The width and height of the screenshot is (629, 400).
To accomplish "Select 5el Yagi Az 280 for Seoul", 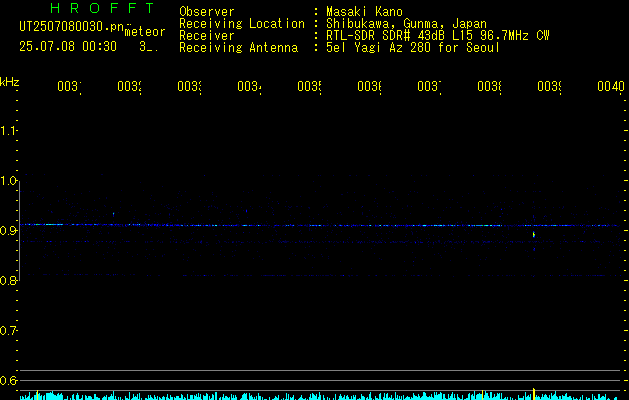I will (x=413, y=48).
